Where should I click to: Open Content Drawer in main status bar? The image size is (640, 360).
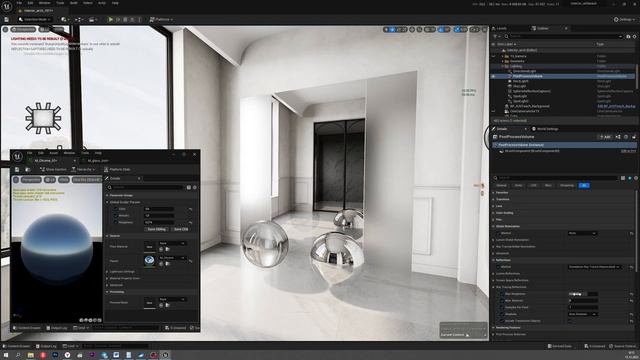(16, 346)
